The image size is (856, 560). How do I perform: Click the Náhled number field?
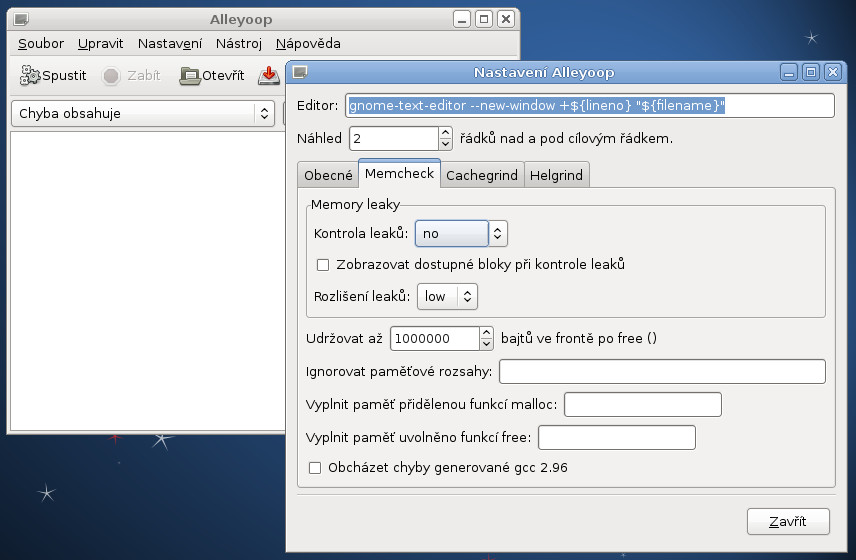point(394,139)
